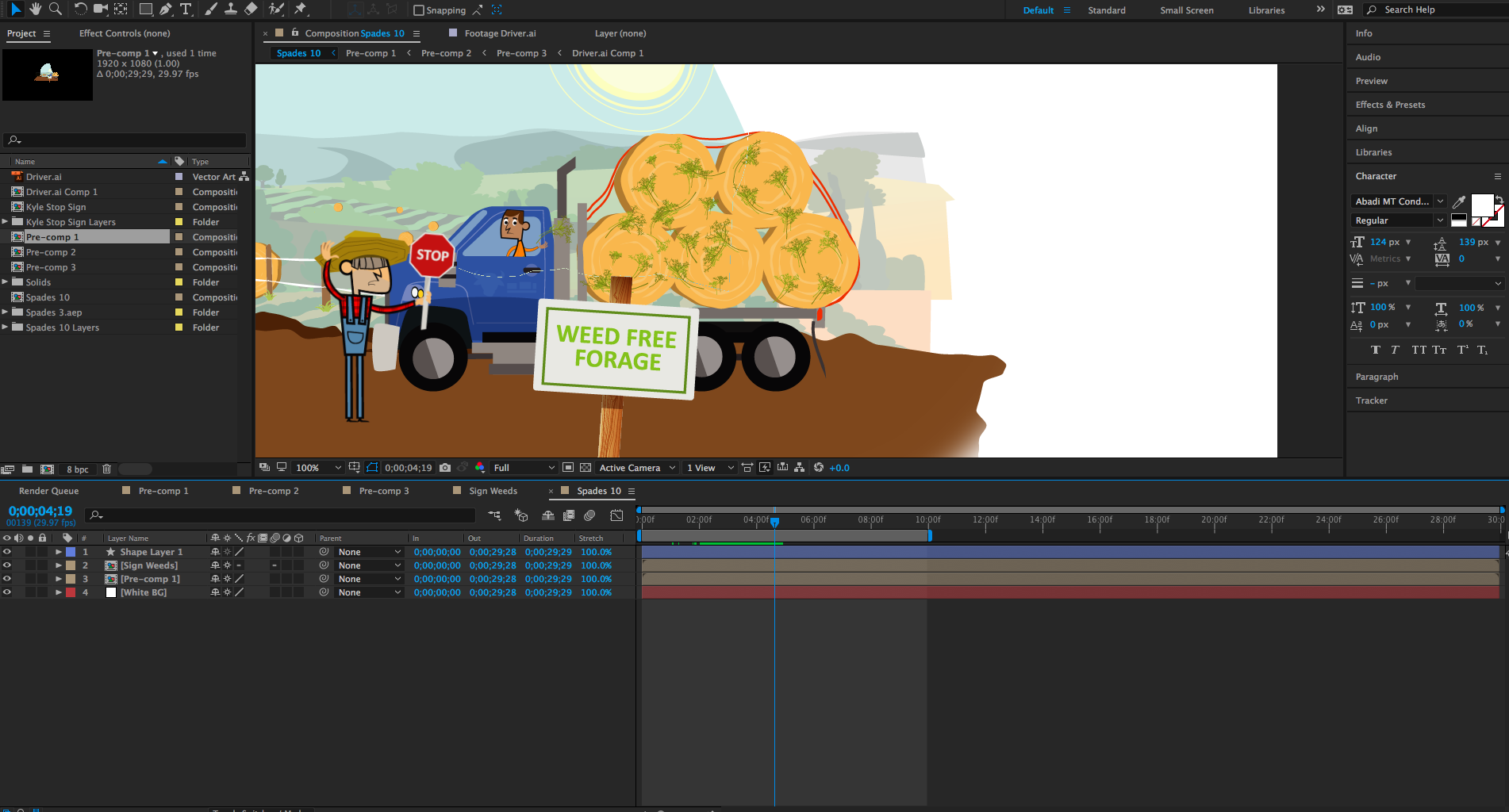Select the Pen tool
Image resolution: width=1509 pixels, height=812 pixels.
click(166, 9)
